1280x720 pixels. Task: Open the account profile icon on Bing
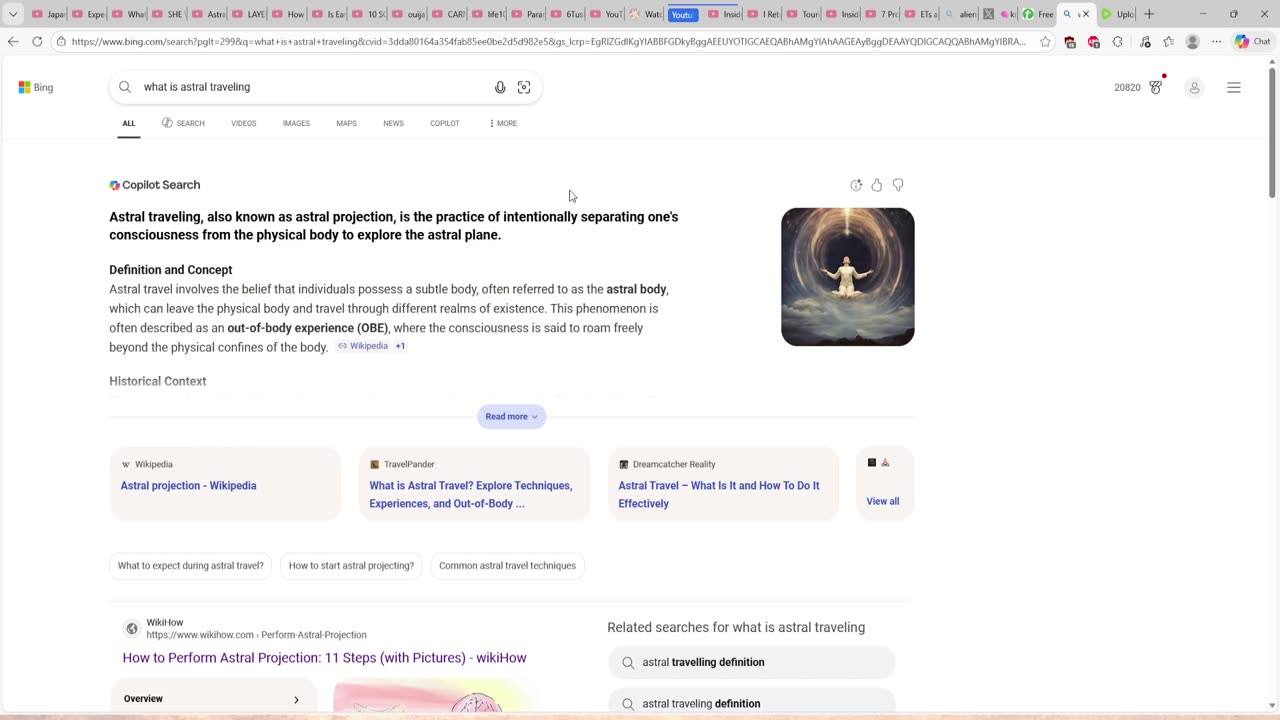click(1194, 88)
